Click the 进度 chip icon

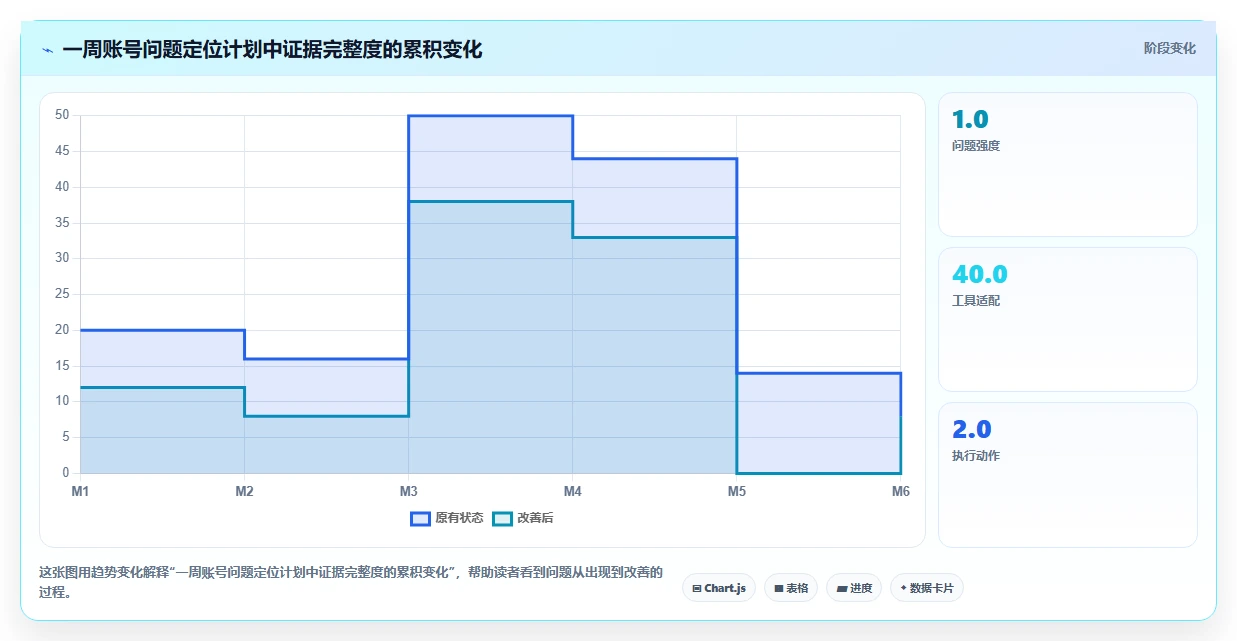[842, 589]
